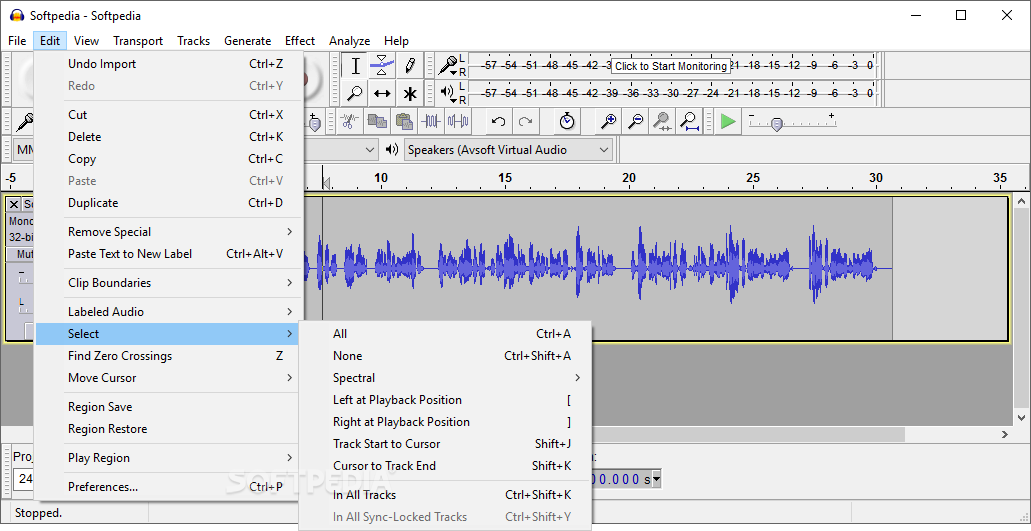Expand the Move Cursor submenu

(169, 378)
